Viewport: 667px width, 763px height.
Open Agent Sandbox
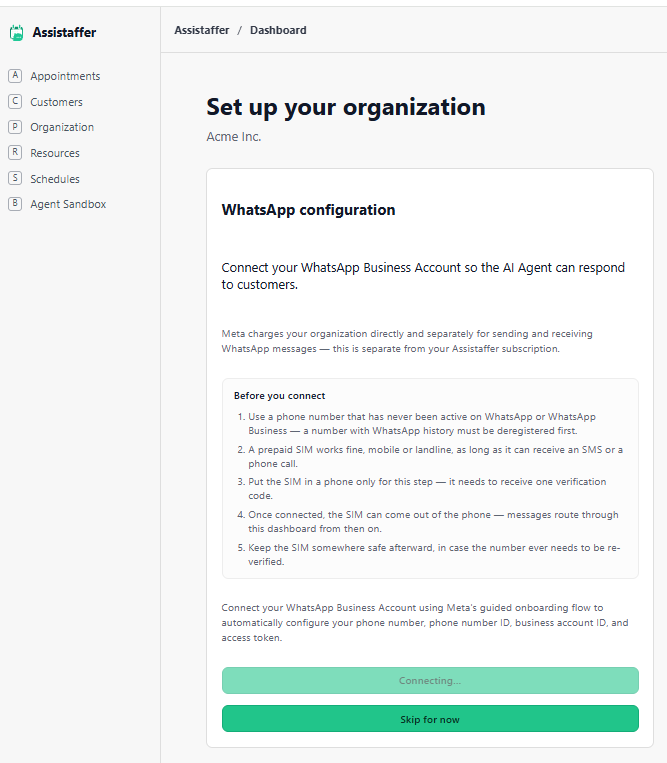[x=68, y=204]
